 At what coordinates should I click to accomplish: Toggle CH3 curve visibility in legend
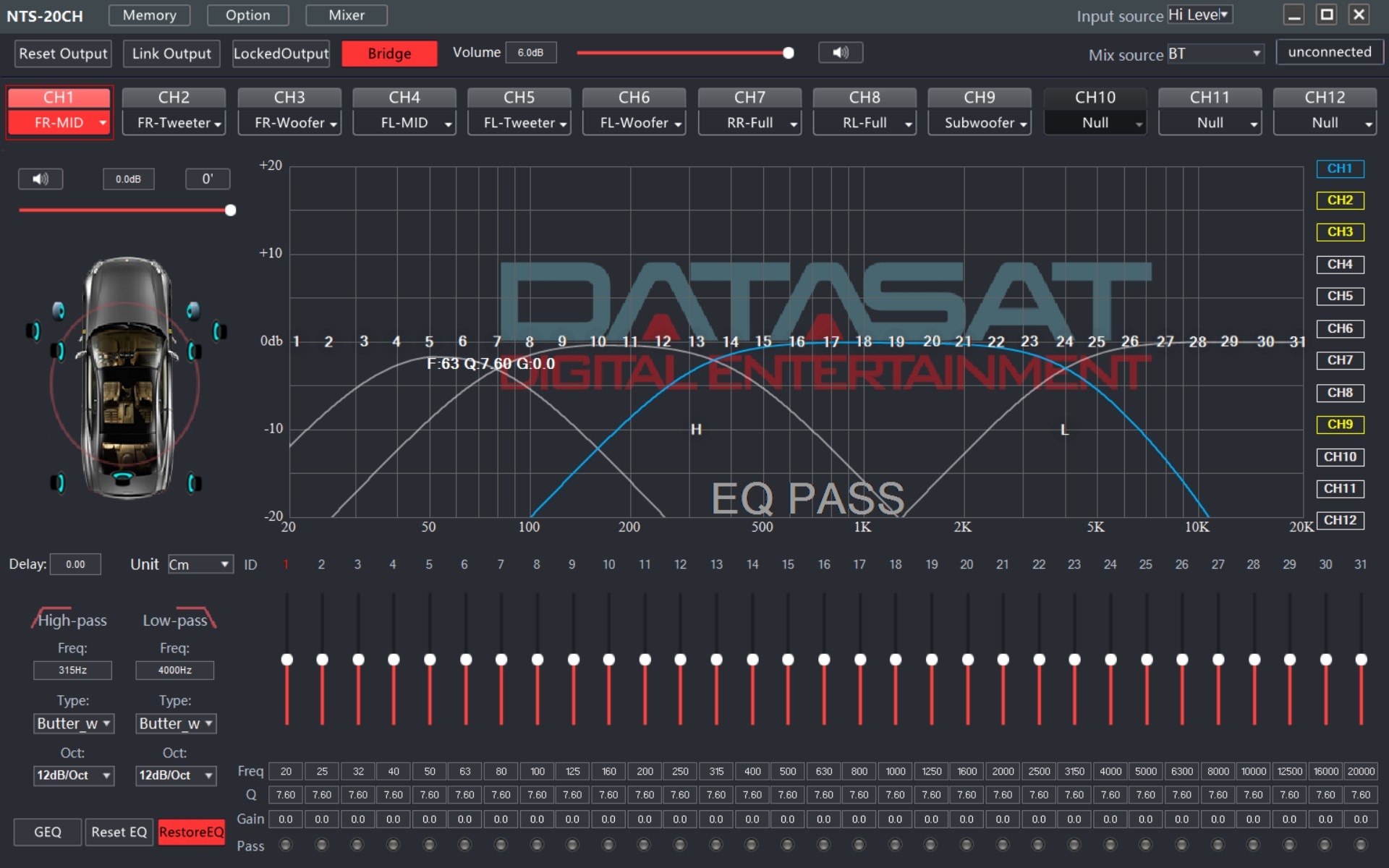click(x=1340, y=232)
